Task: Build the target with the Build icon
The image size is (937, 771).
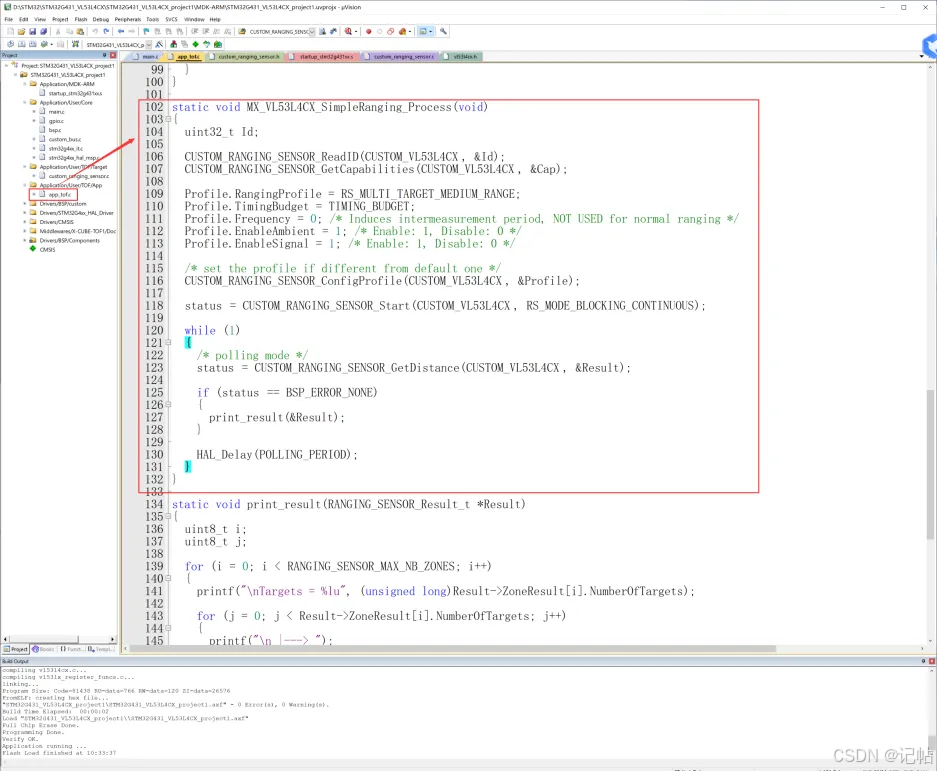Action: [x=22, y=44]
